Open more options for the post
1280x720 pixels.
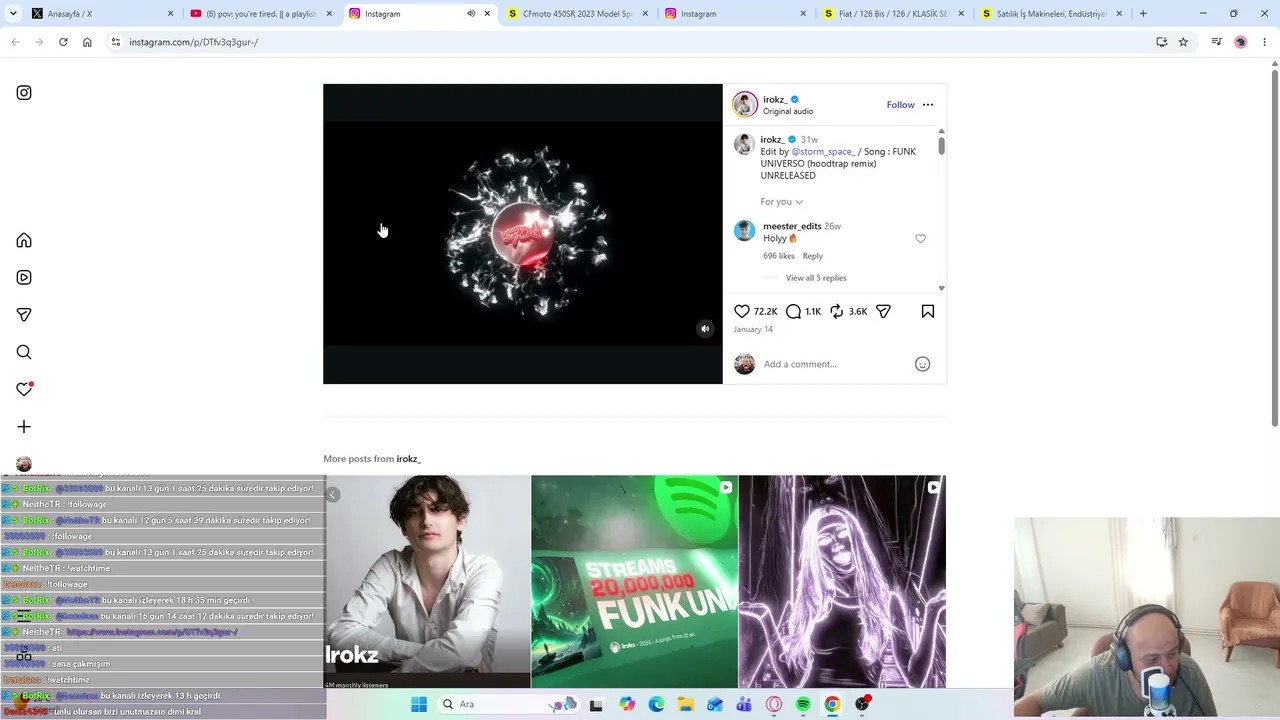928,105
